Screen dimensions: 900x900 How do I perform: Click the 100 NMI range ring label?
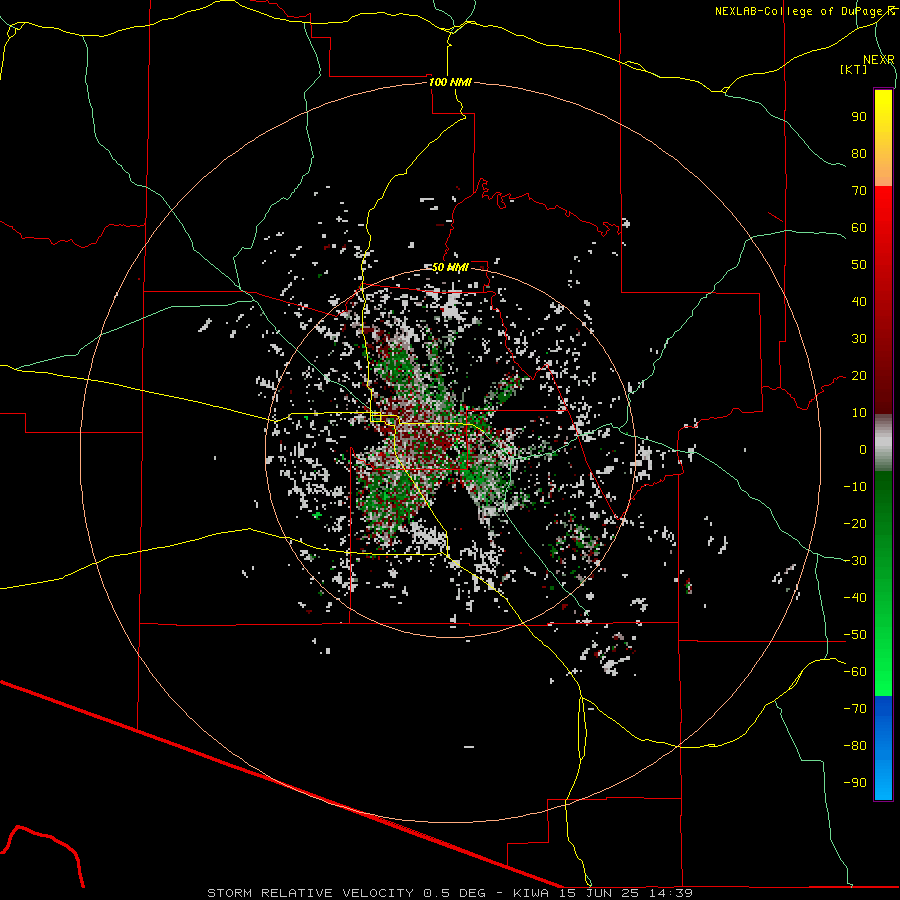click(450, 82)
